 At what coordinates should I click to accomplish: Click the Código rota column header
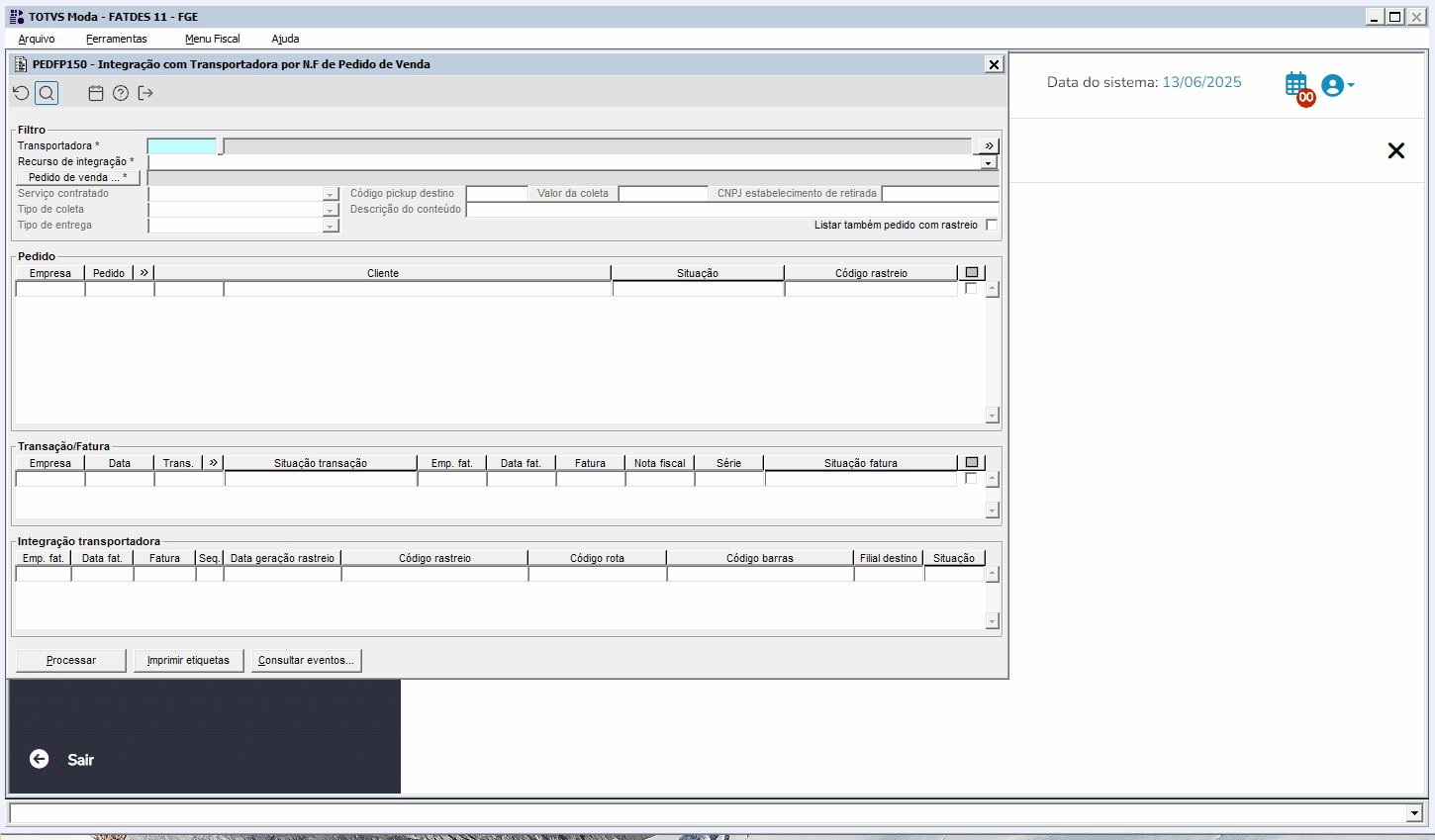click(598, 558)
